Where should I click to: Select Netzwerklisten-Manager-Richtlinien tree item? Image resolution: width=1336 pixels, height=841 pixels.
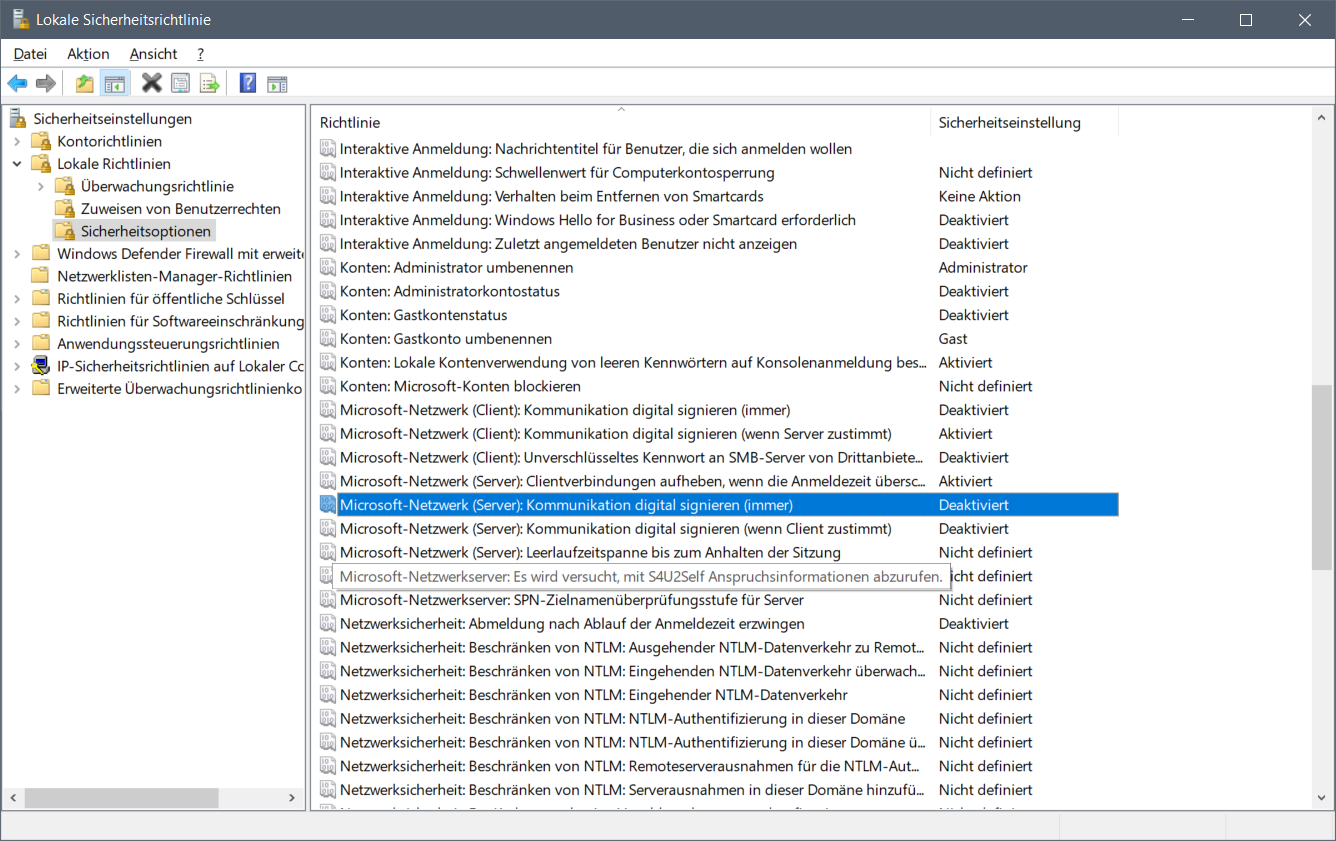click(174, 276)
